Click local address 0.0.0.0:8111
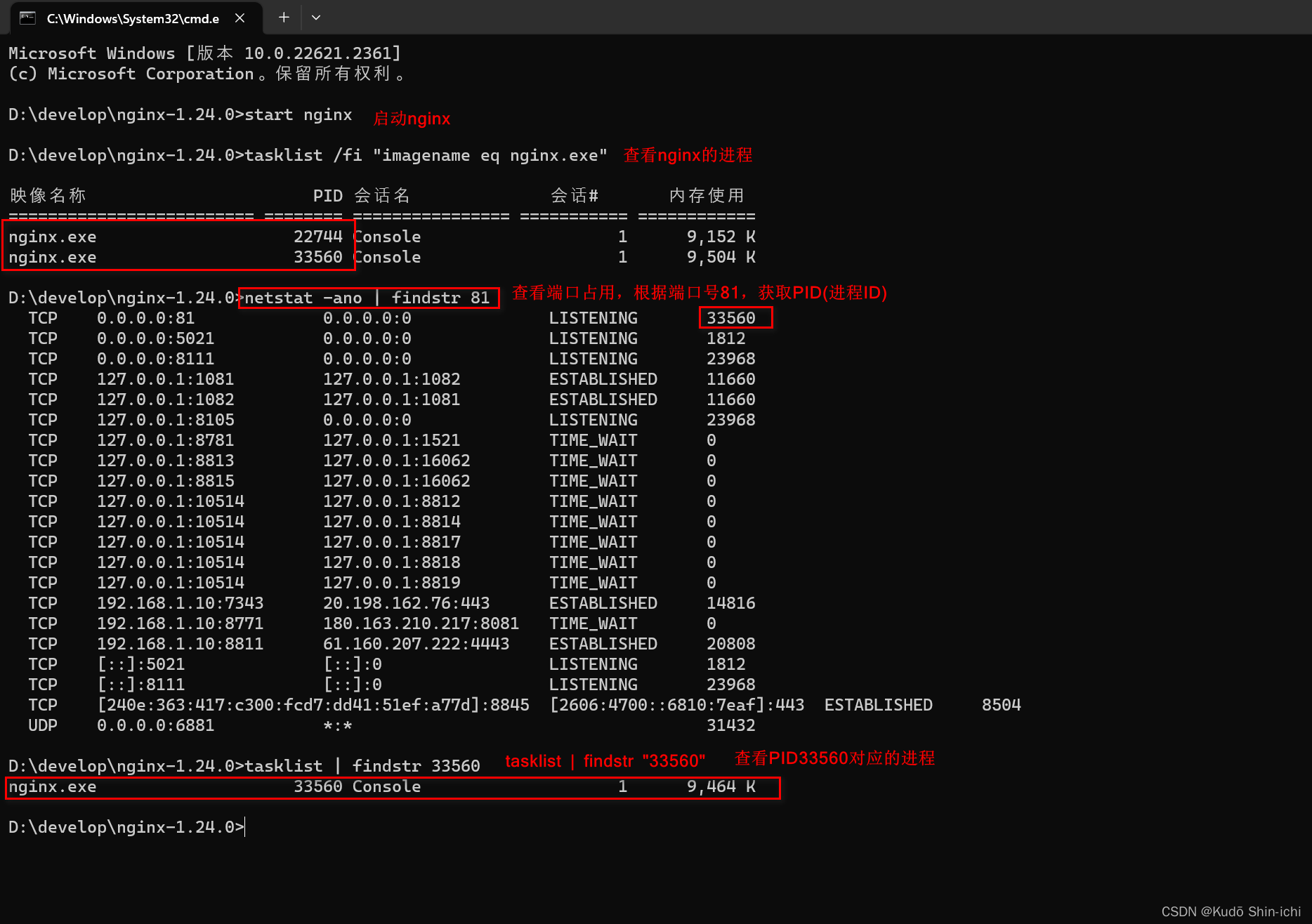This screenshot has width=1312, height=924. (155, 359)
